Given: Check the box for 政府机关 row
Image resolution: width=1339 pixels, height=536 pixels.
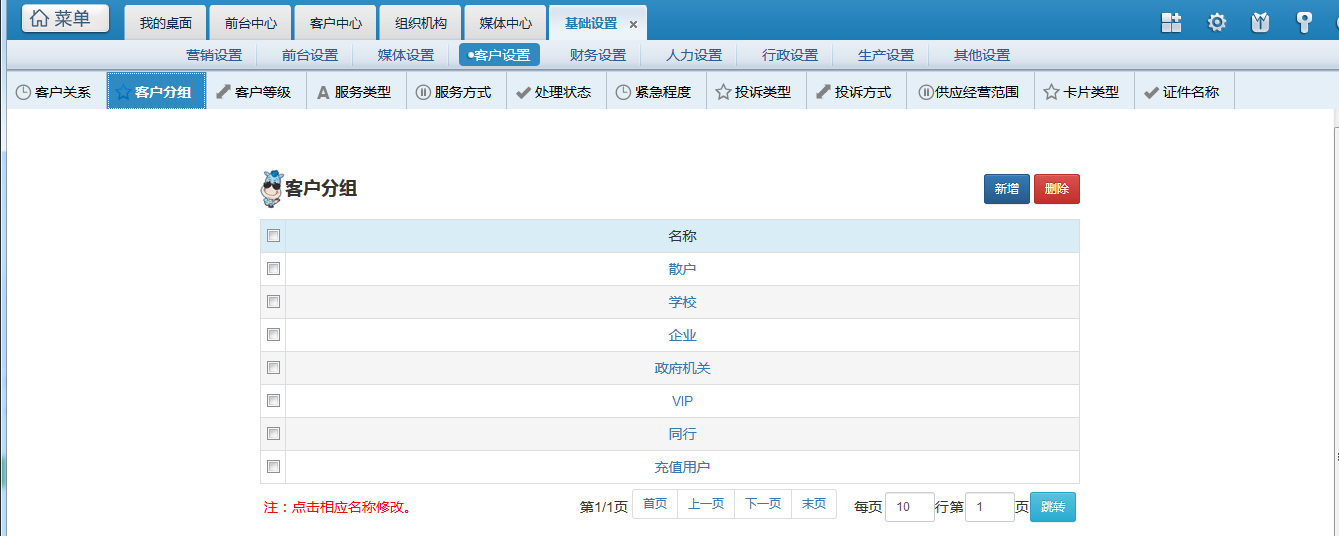Looking at the screenshot, I should pyautogui.click(x=273, y=368).
